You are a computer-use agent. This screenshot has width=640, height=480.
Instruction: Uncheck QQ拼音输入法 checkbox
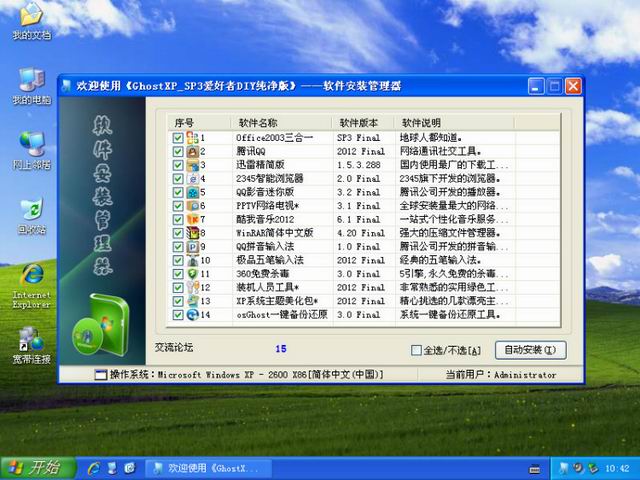(178, 247)
